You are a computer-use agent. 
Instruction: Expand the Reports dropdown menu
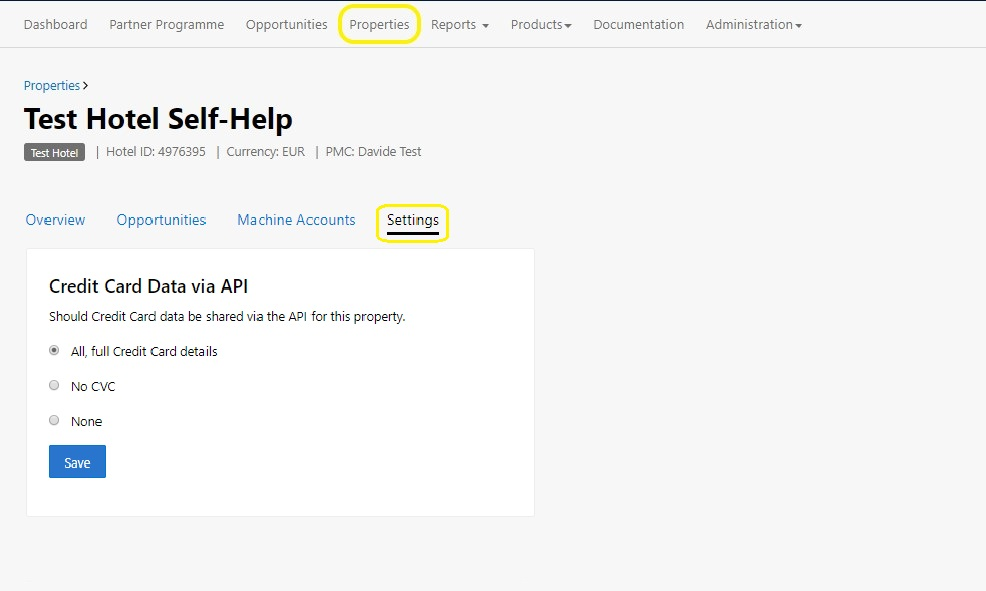coord(459,24)
